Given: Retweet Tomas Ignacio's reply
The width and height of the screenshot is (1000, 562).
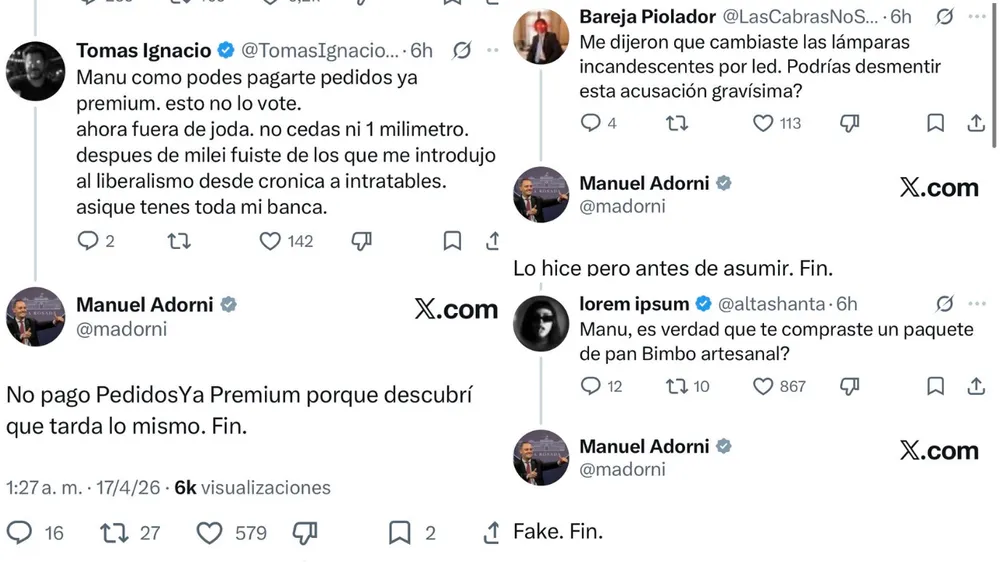Looking at the screenshot, I should coord(178,241).
